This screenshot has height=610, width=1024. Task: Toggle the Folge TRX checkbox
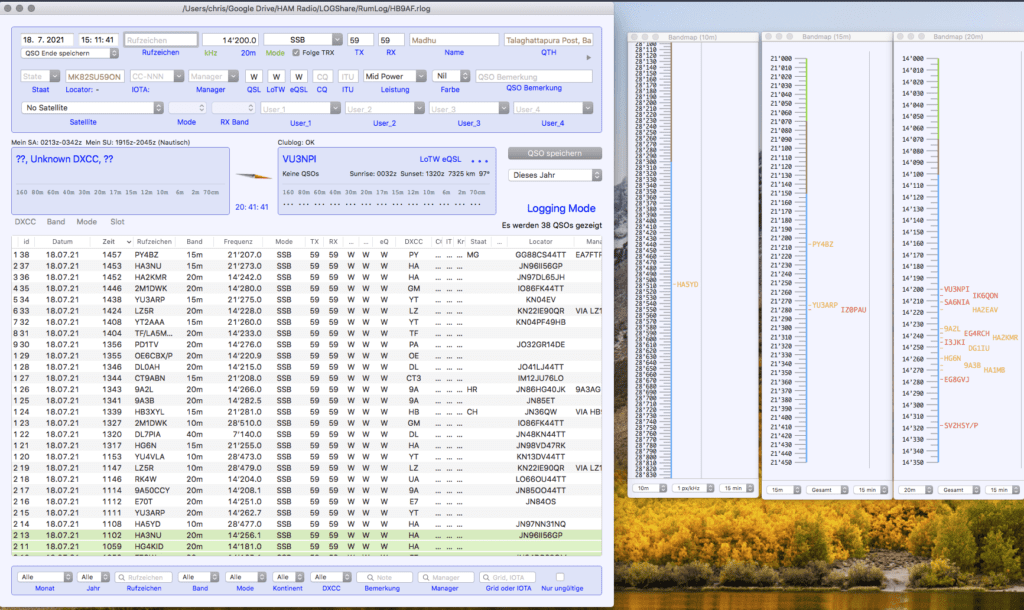tap(295, 52)
